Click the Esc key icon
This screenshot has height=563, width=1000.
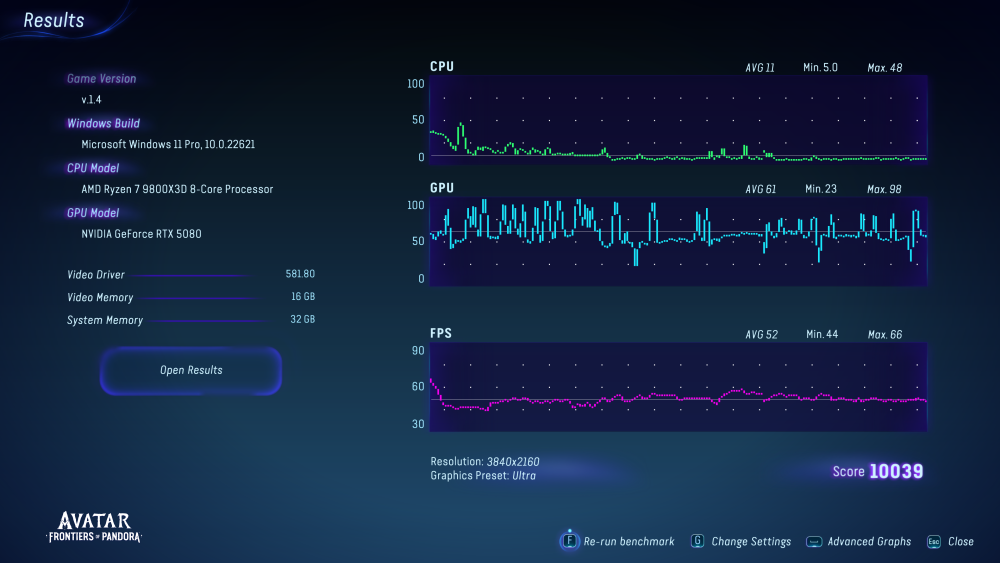click(x=933, y=541)
